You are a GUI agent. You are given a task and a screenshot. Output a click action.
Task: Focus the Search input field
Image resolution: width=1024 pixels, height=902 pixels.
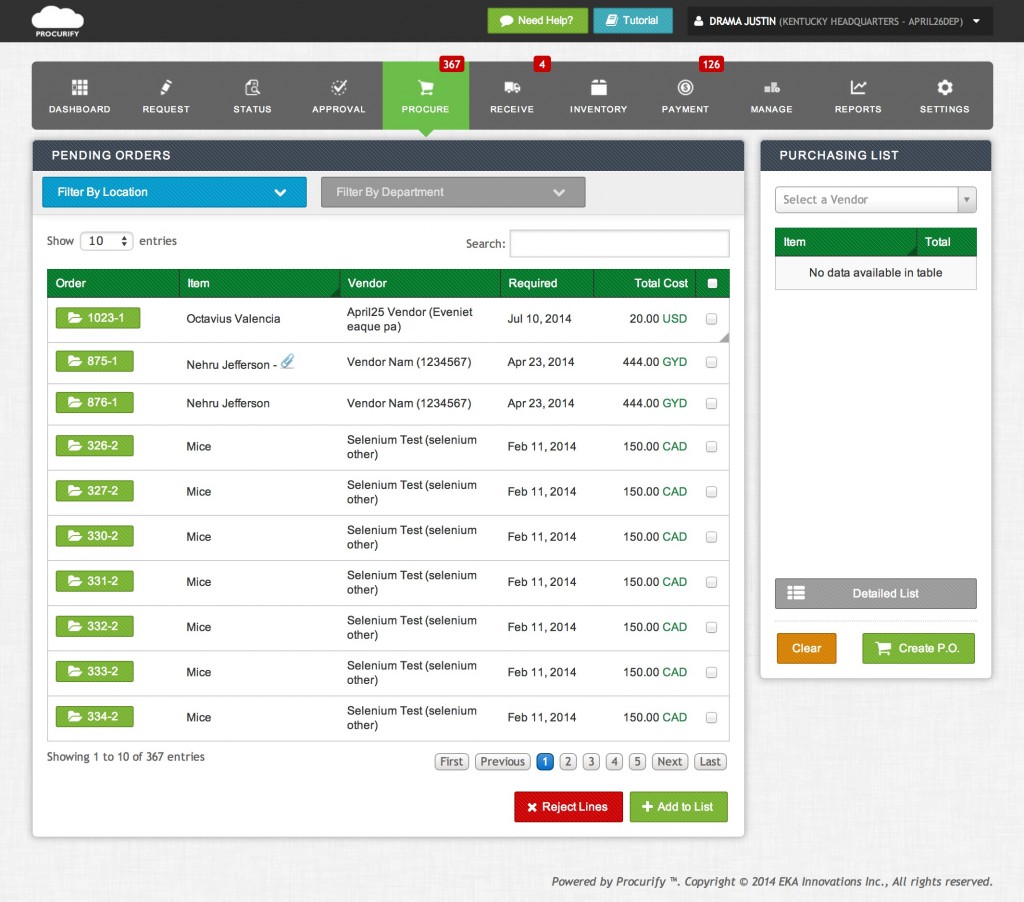coord(619,244)
